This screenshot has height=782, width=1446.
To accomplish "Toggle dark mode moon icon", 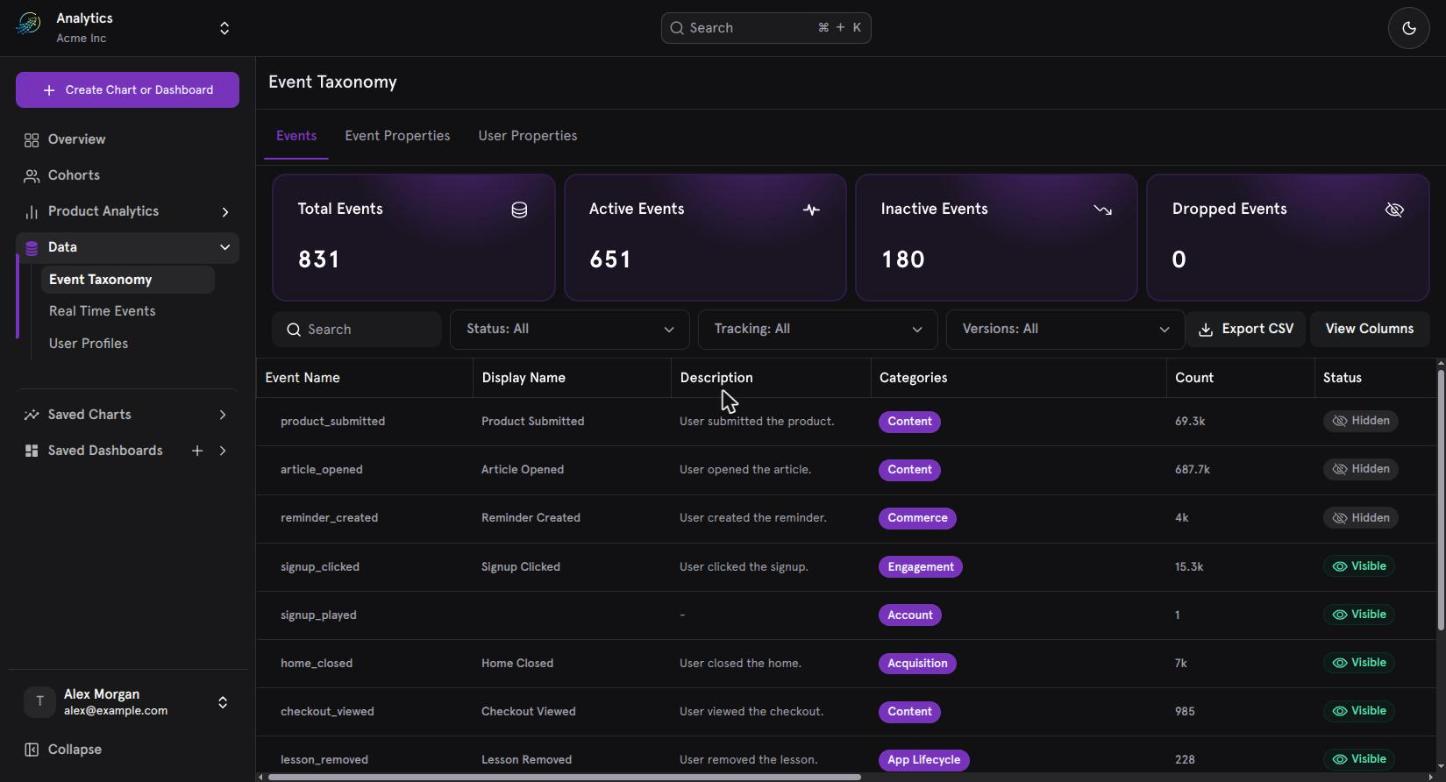I will pyautogui.click(x=1409, y=28).
